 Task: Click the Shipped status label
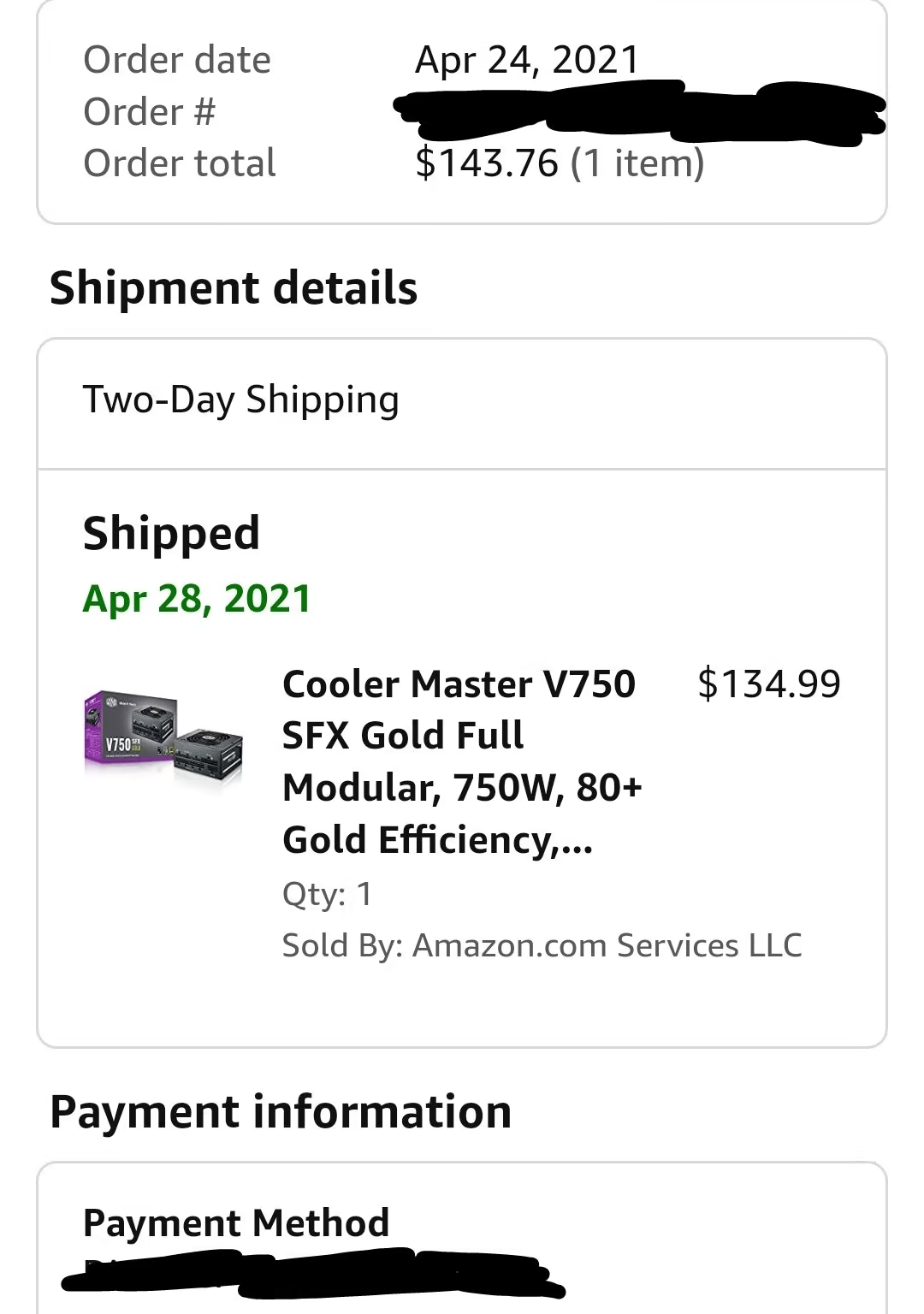point(171,533)
